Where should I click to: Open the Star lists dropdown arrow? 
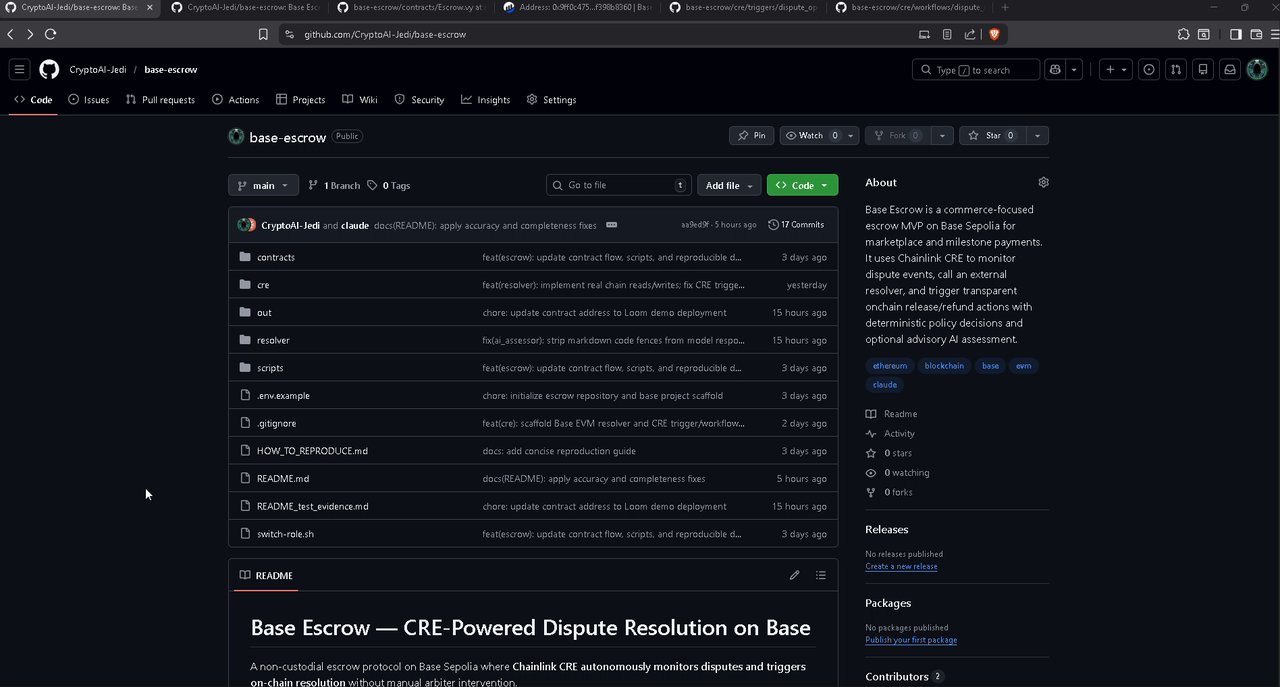point(1037,135)
